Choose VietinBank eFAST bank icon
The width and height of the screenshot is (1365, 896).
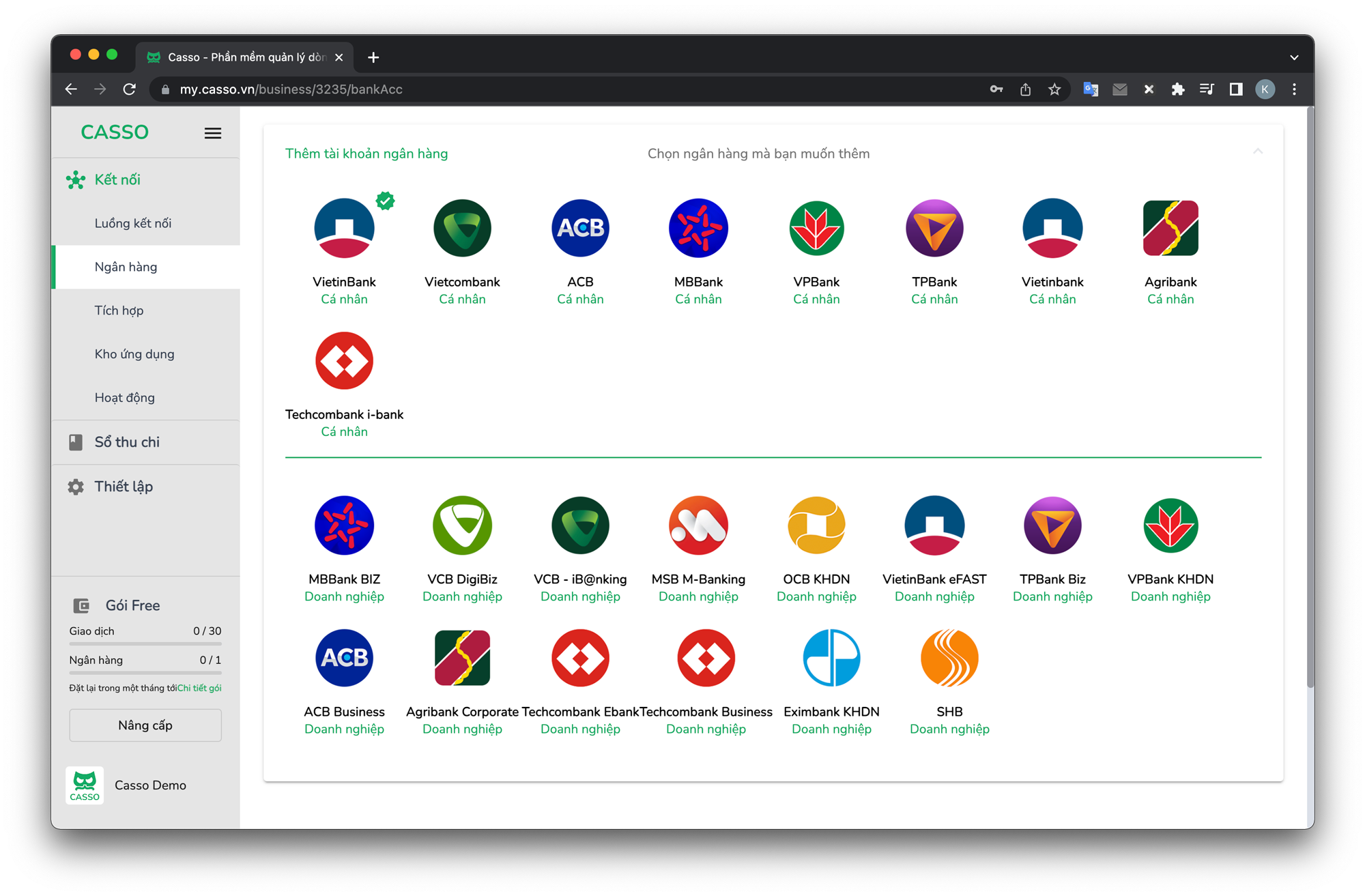[934, 525]
